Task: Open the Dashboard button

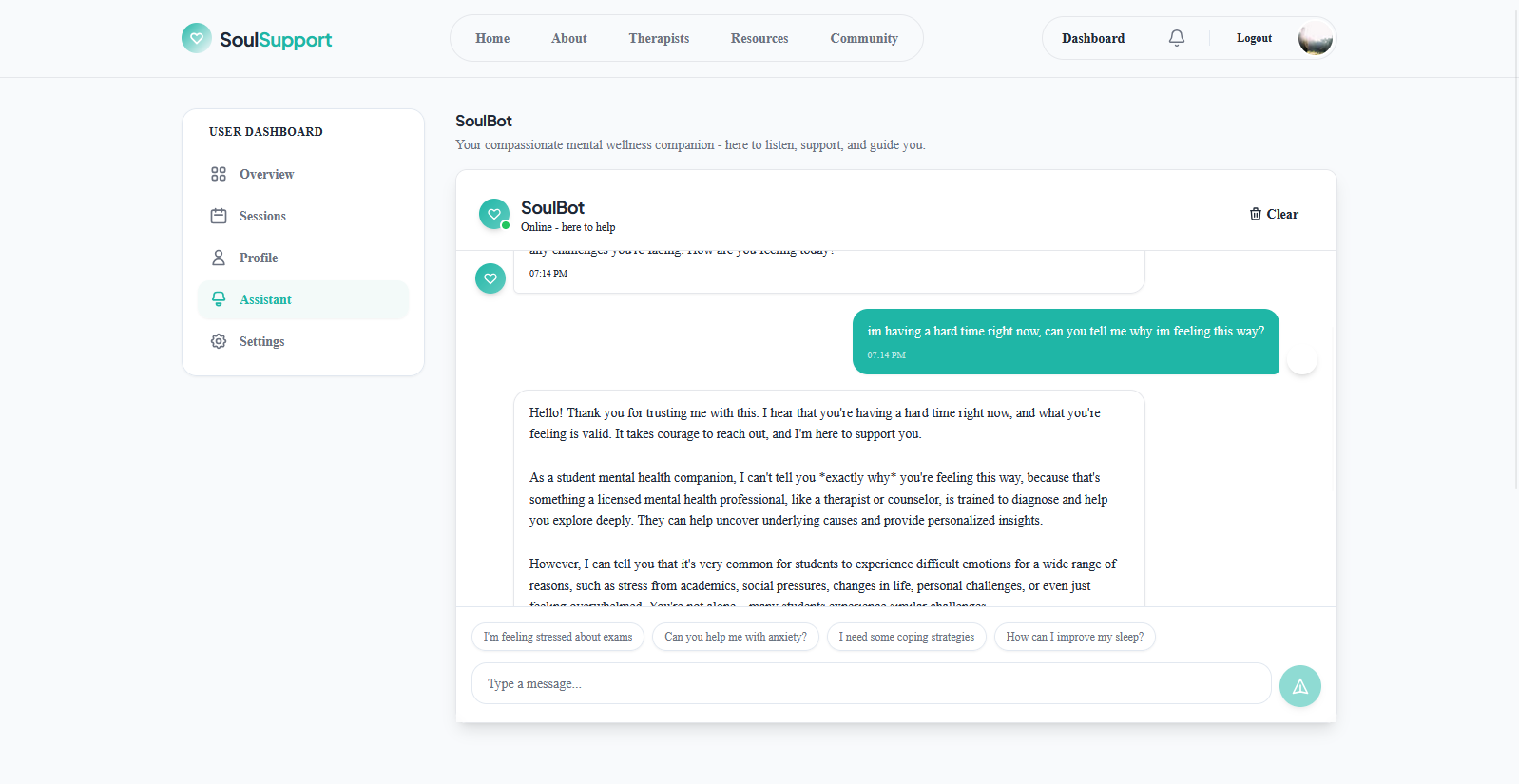Action: click(x=1093, y=38)
